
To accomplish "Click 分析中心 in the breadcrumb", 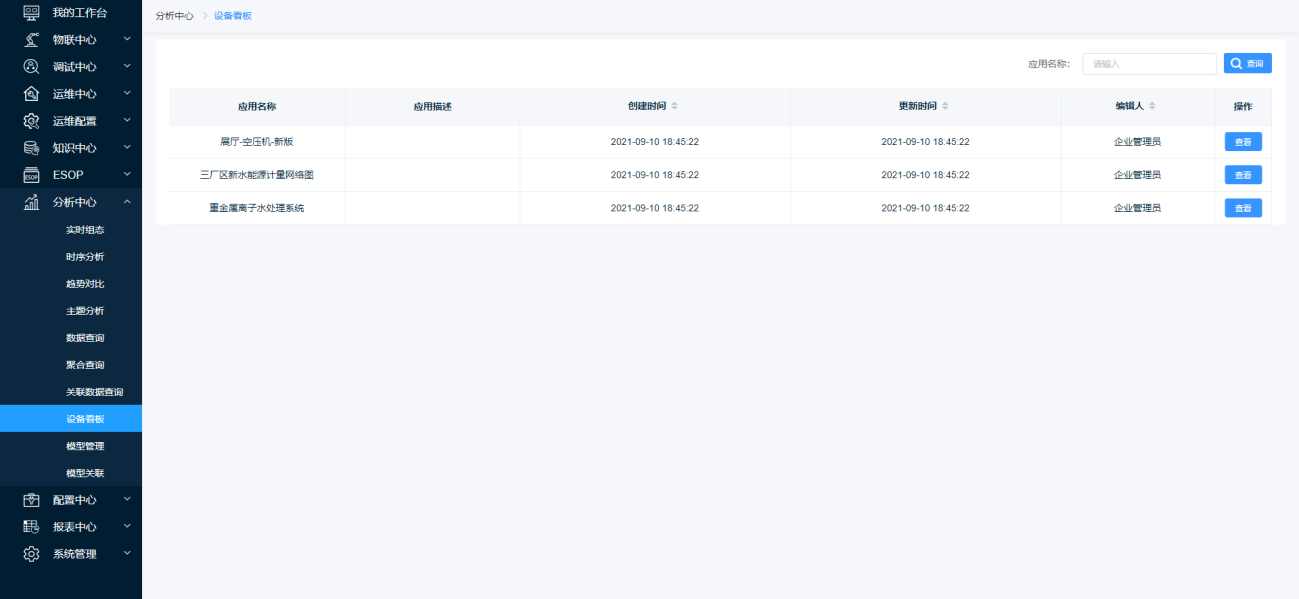I will [x=175, y=16].
